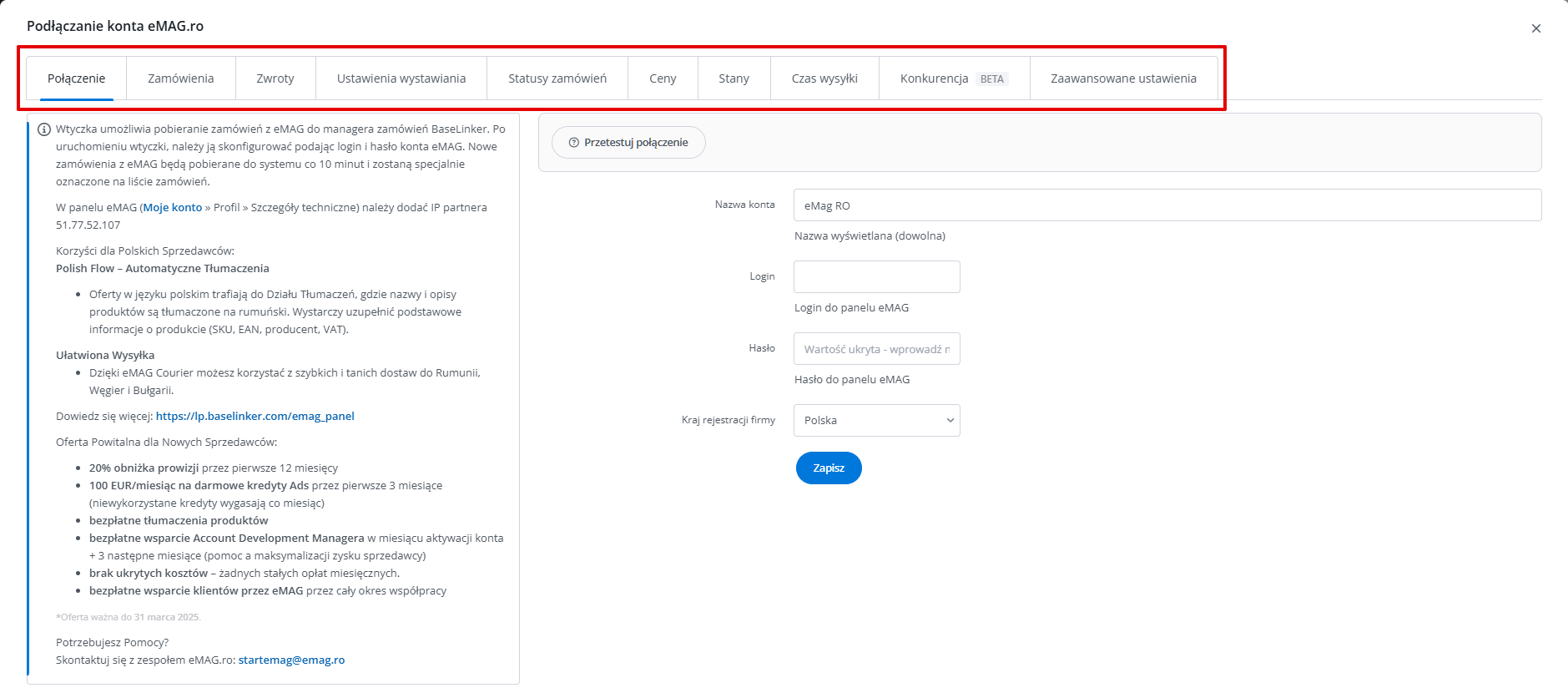Click the 'Polish Flow – Automatyczne Tłumaczenia' heading
Image resolution: width=1568 pixels, height=688 pixels.
(163, 269)
